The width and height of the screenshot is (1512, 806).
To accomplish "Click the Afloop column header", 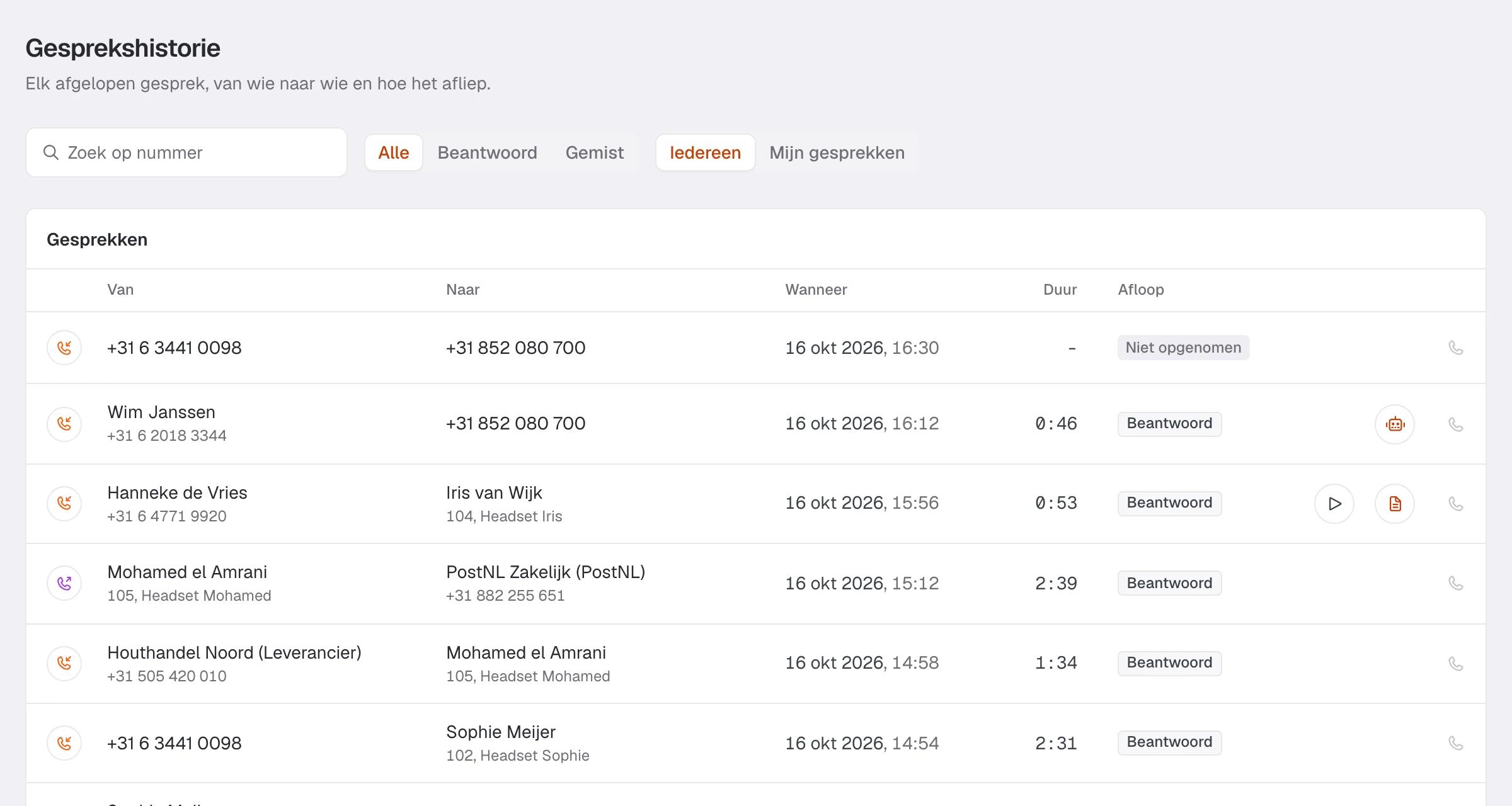I will point(1141,290).
